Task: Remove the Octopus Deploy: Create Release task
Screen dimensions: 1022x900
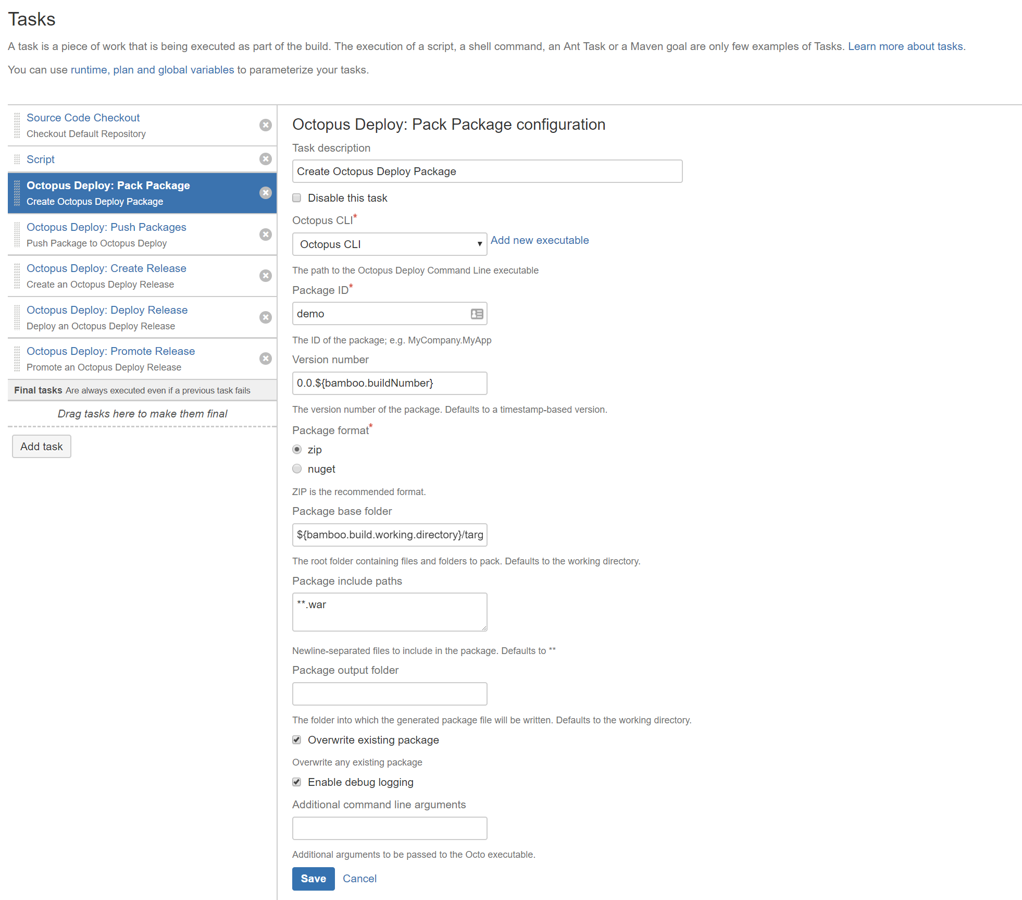Action: (x=265, y=275)
